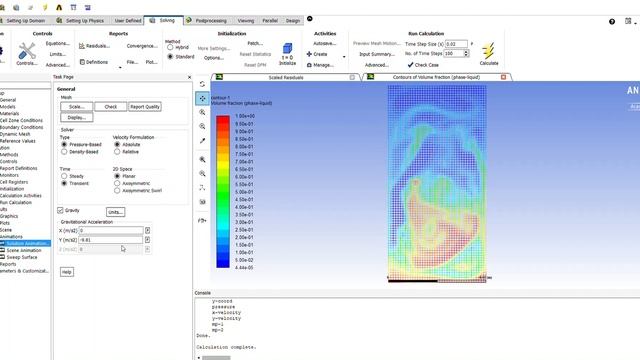This screenshot has width=640, height=360.
Task: Open the Y gravity parameter dropdown button
Action: click(x=147, y=240)
